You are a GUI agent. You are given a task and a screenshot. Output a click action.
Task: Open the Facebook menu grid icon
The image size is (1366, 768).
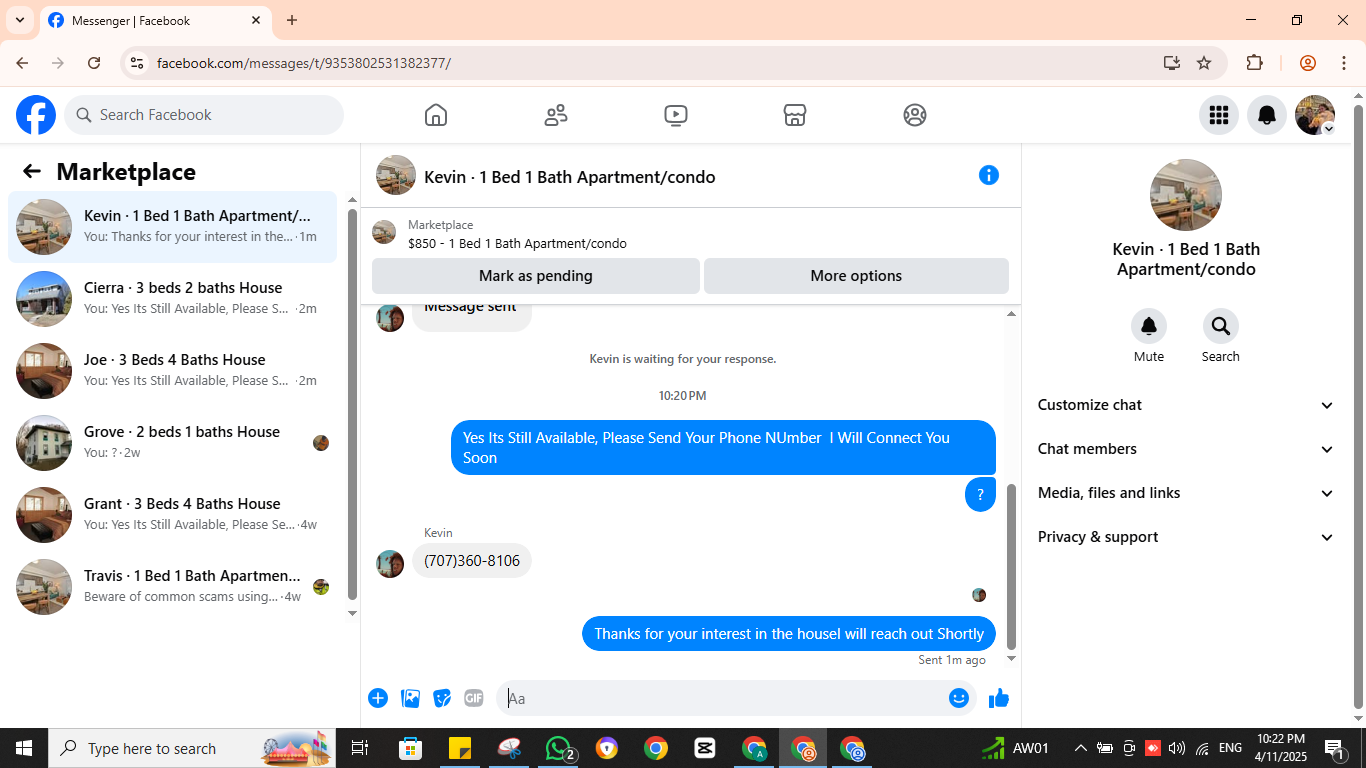(1219, 115)
